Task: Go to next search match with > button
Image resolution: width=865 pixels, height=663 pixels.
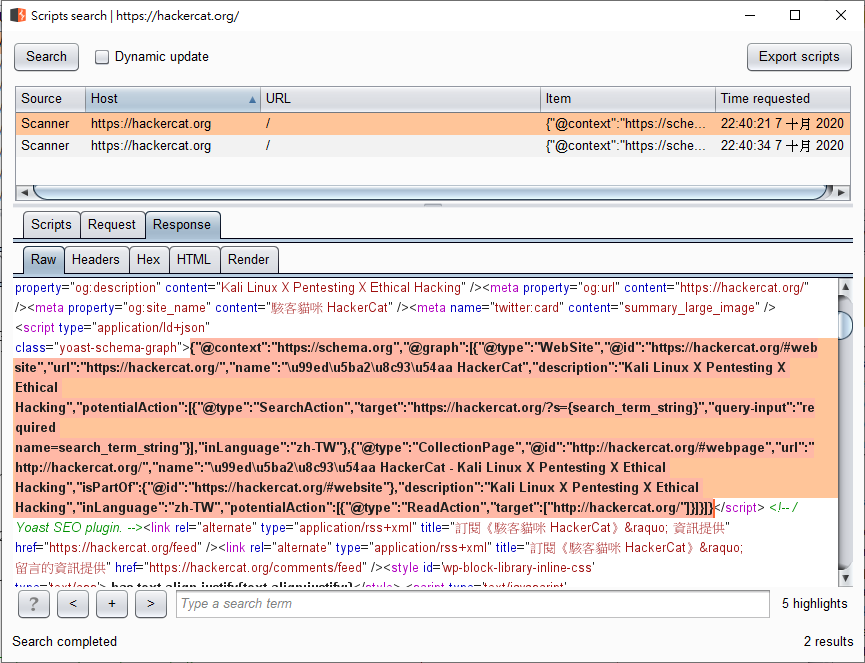Action: tap(151, 604)
